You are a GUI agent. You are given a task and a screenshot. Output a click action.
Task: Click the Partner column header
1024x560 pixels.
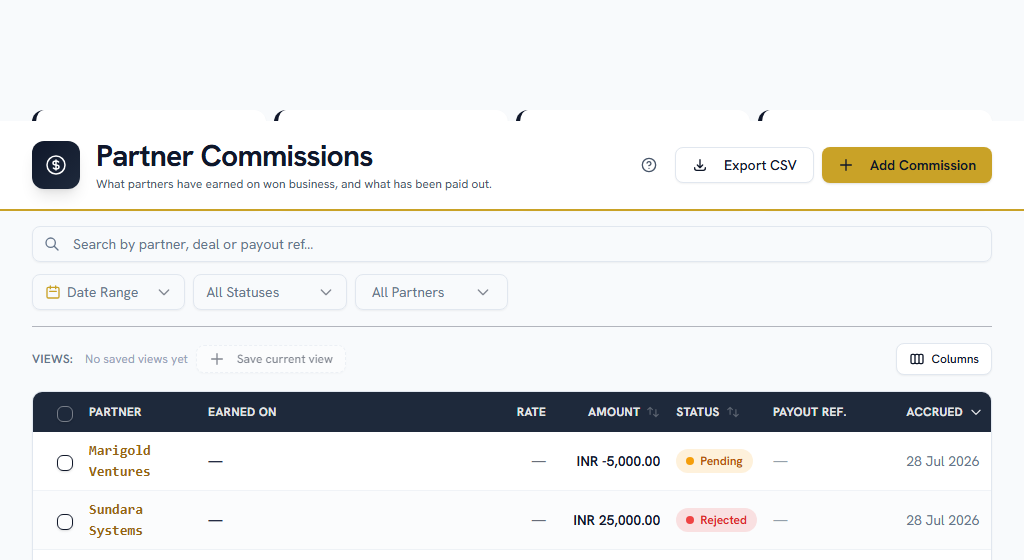pyautogui.click(x=115, y=412)
